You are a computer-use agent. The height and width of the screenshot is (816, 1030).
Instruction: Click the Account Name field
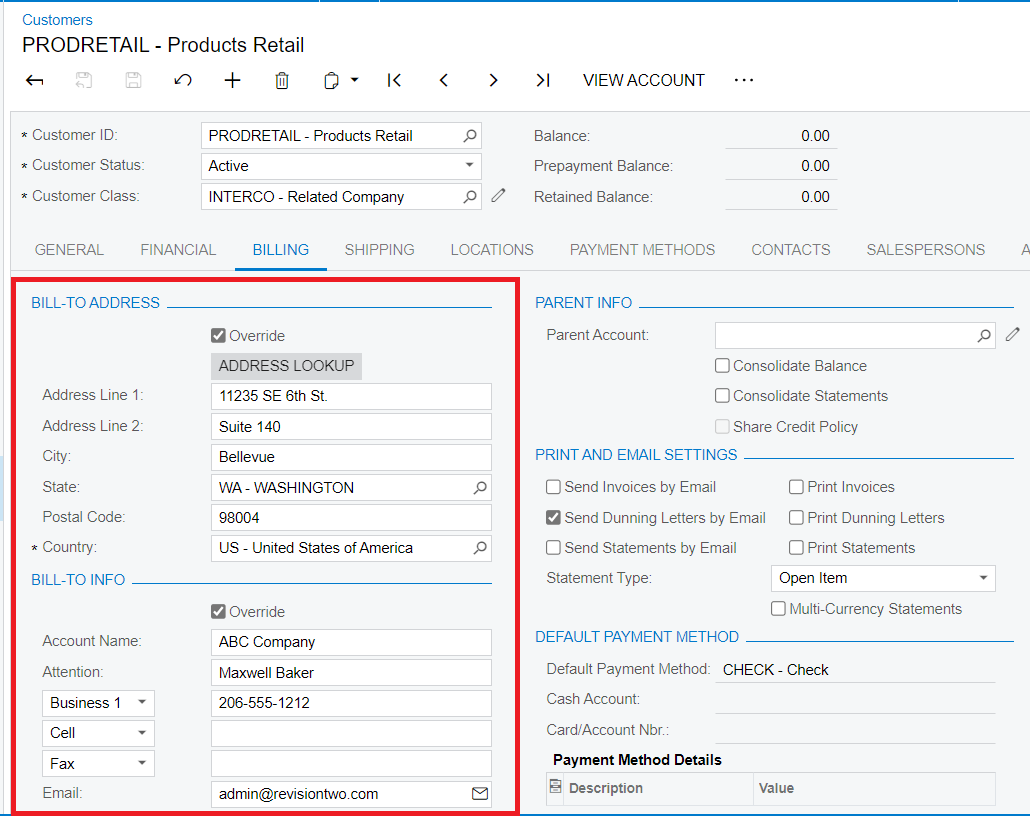click(351, 642)
